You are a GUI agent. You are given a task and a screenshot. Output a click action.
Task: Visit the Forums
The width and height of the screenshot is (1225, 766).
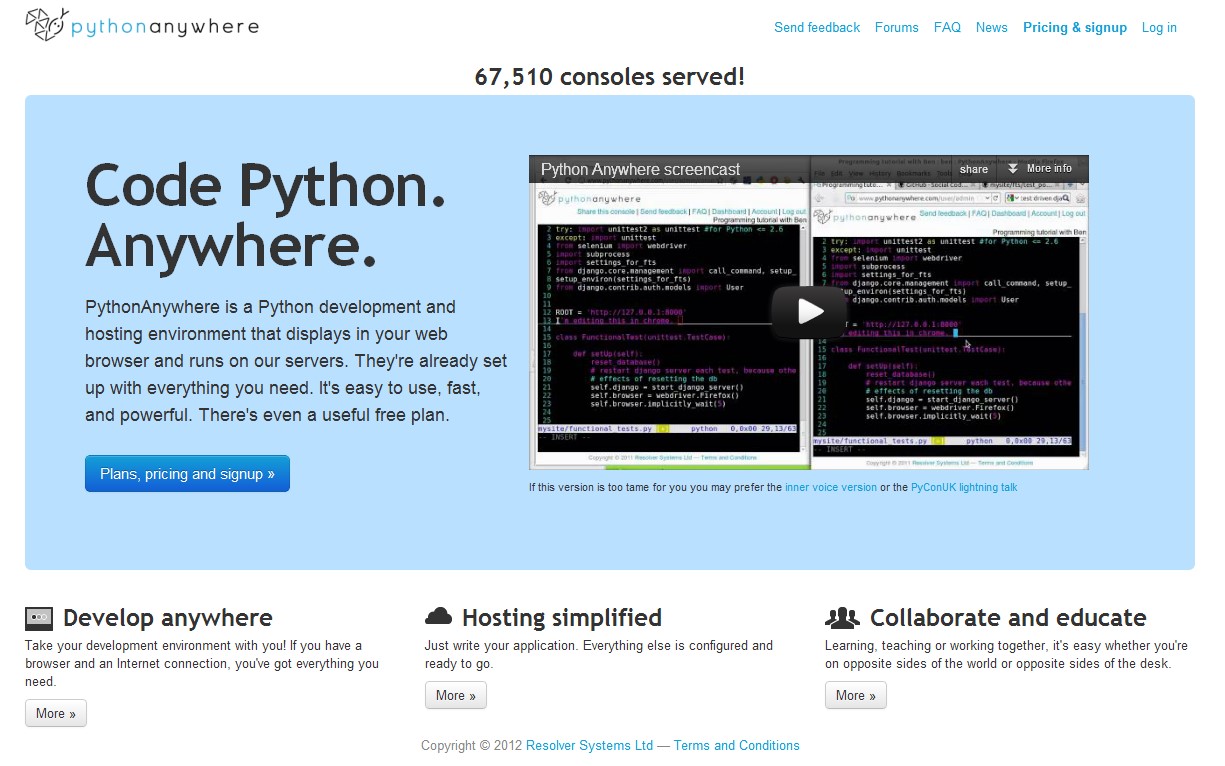click(x=896, y=27)
